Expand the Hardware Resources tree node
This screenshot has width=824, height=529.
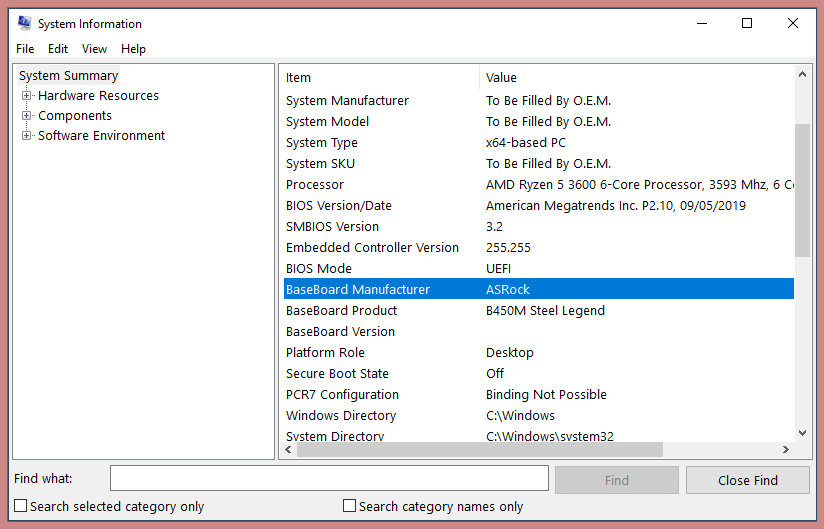(x=27, y=96)
